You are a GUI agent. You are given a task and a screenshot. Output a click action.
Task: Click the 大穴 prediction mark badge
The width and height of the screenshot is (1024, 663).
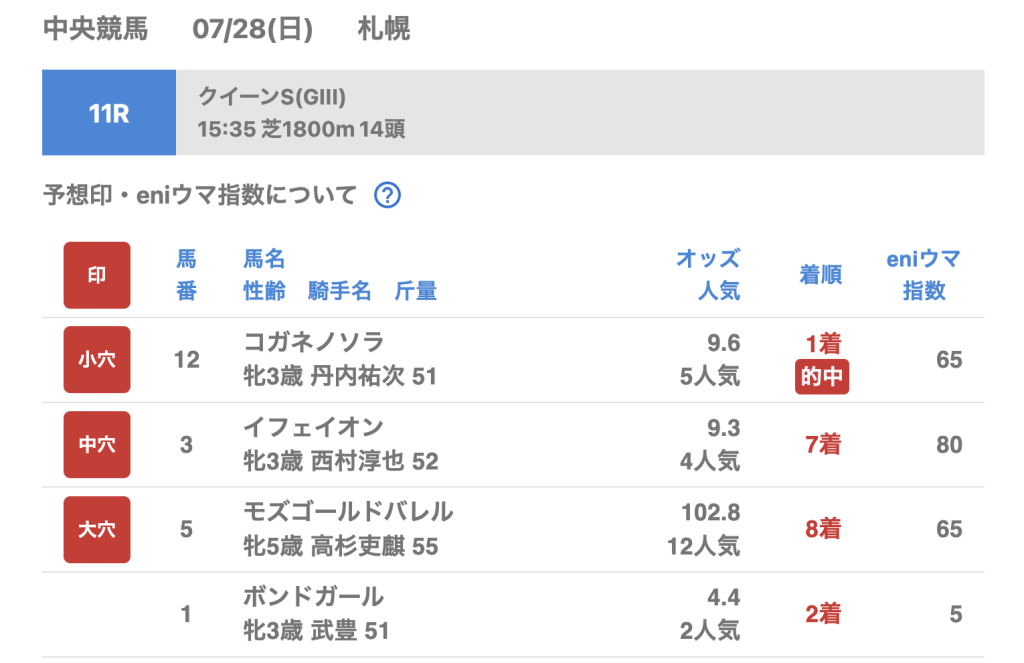(x=97, y=529)
